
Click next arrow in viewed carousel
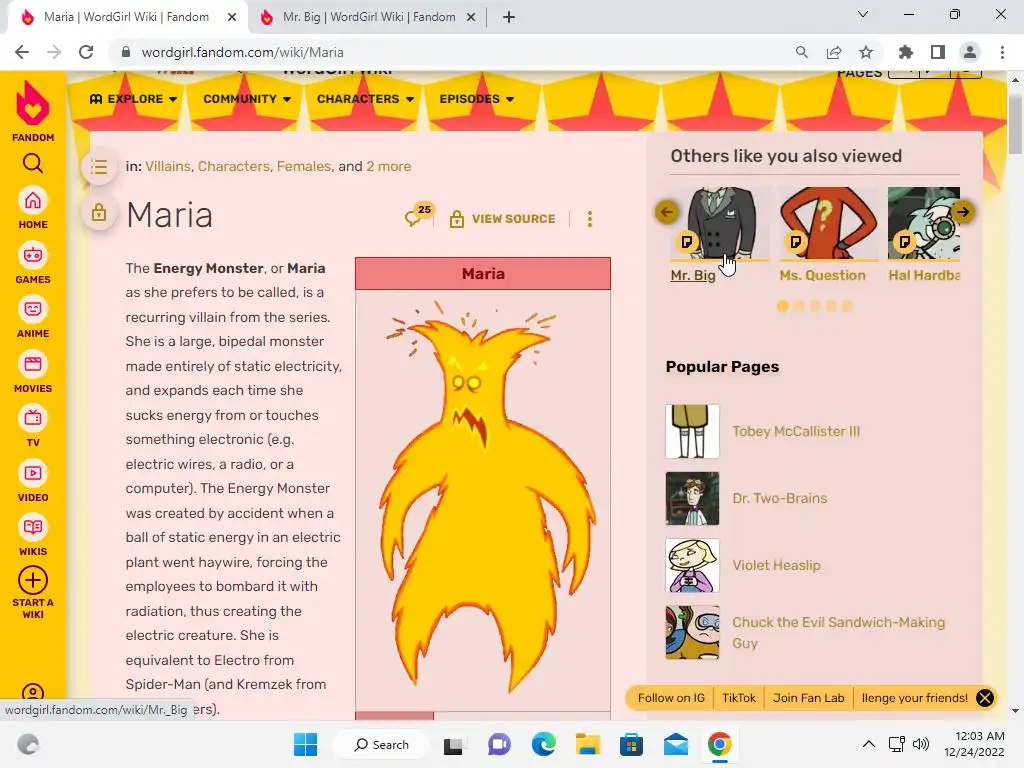pos(963,212)
